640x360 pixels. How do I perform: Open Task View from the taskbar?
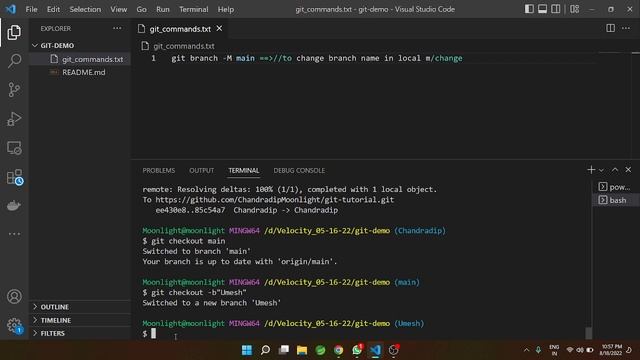284,350
